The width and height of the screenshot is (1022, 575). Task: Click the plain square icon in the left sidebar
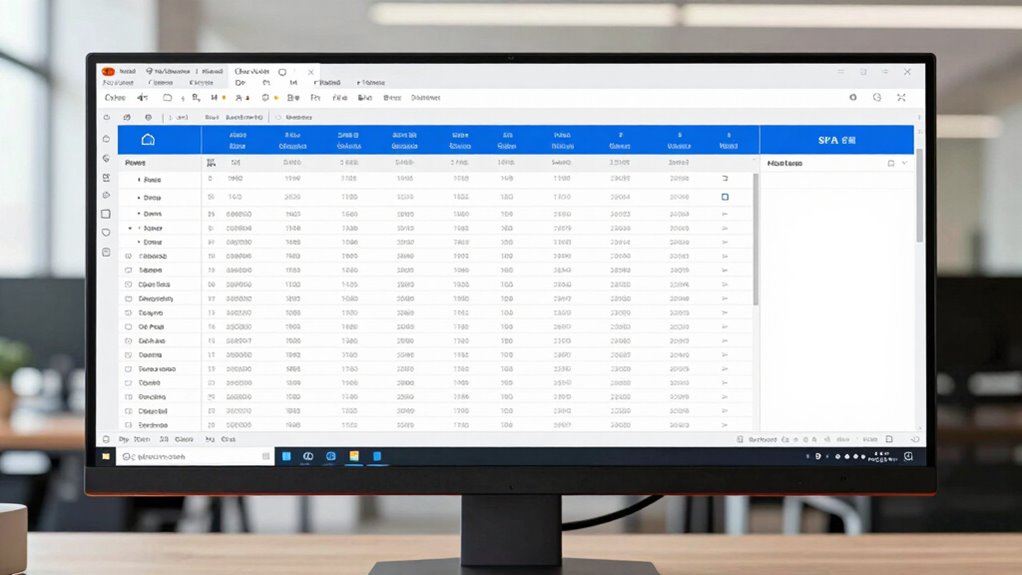[106, 214]
